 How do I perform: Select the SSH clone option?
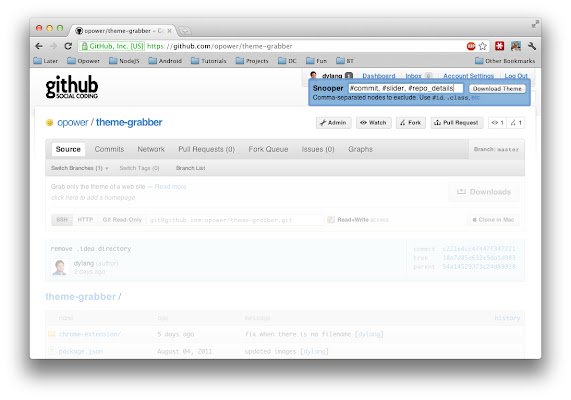point(62,220)
